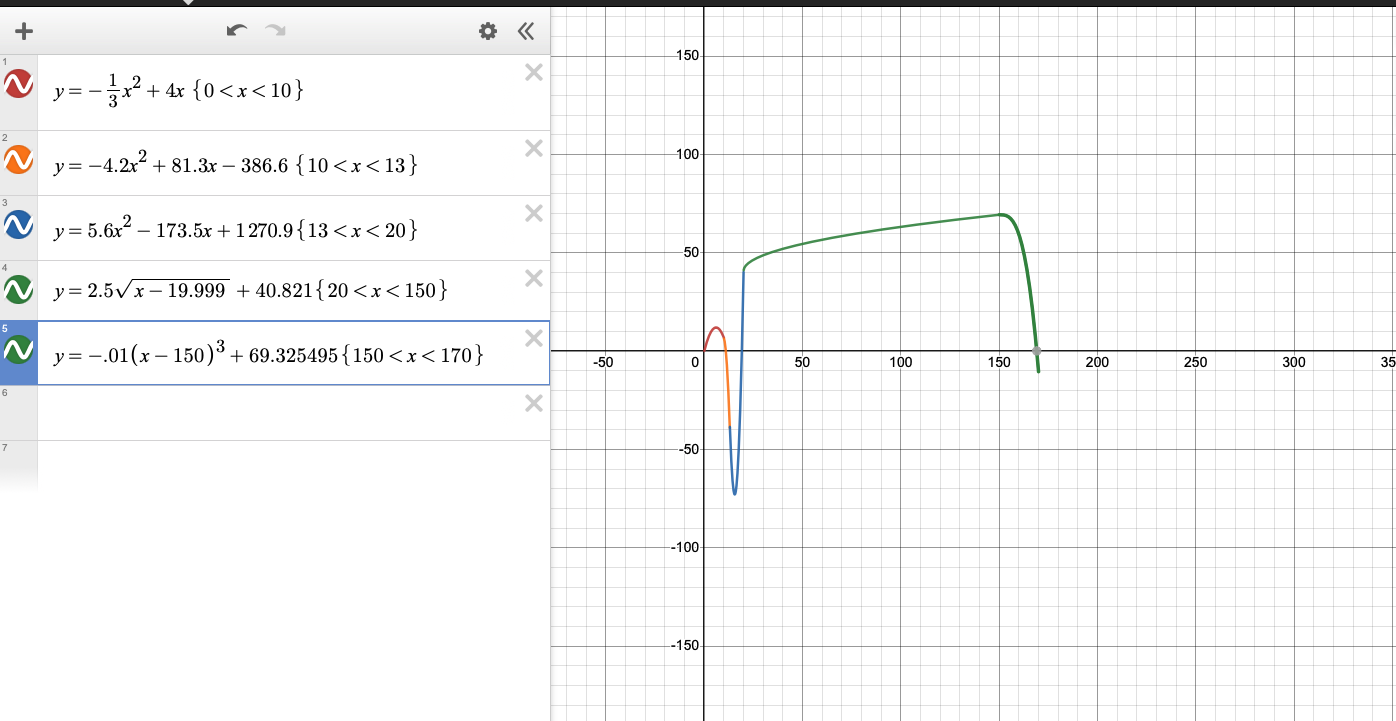Open the graph settings gear
Screen dimensions: 1396x721
point(487,31)
